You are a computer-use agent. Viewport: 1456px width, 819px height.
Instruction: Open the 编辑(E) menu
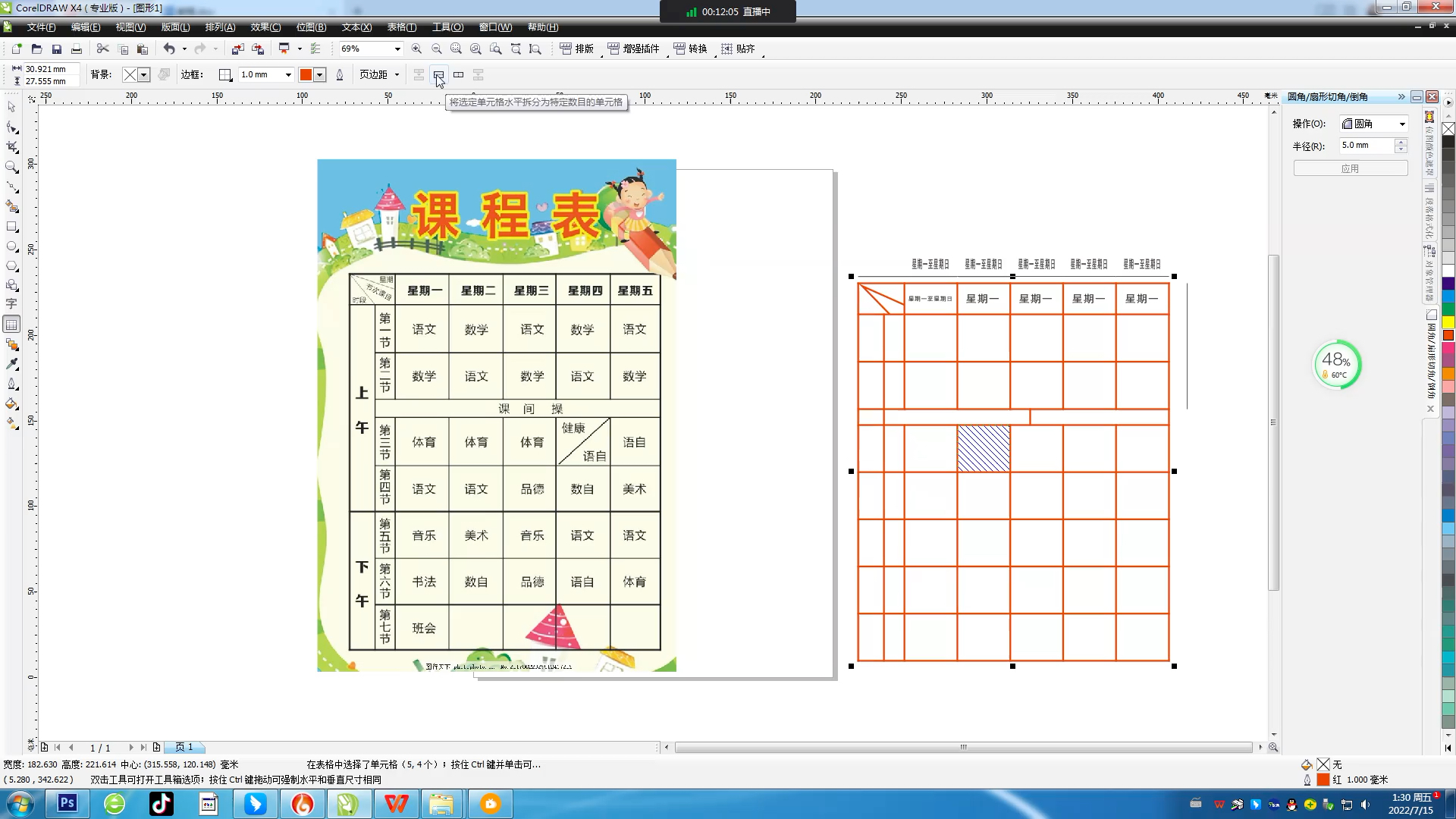(86, 27)
